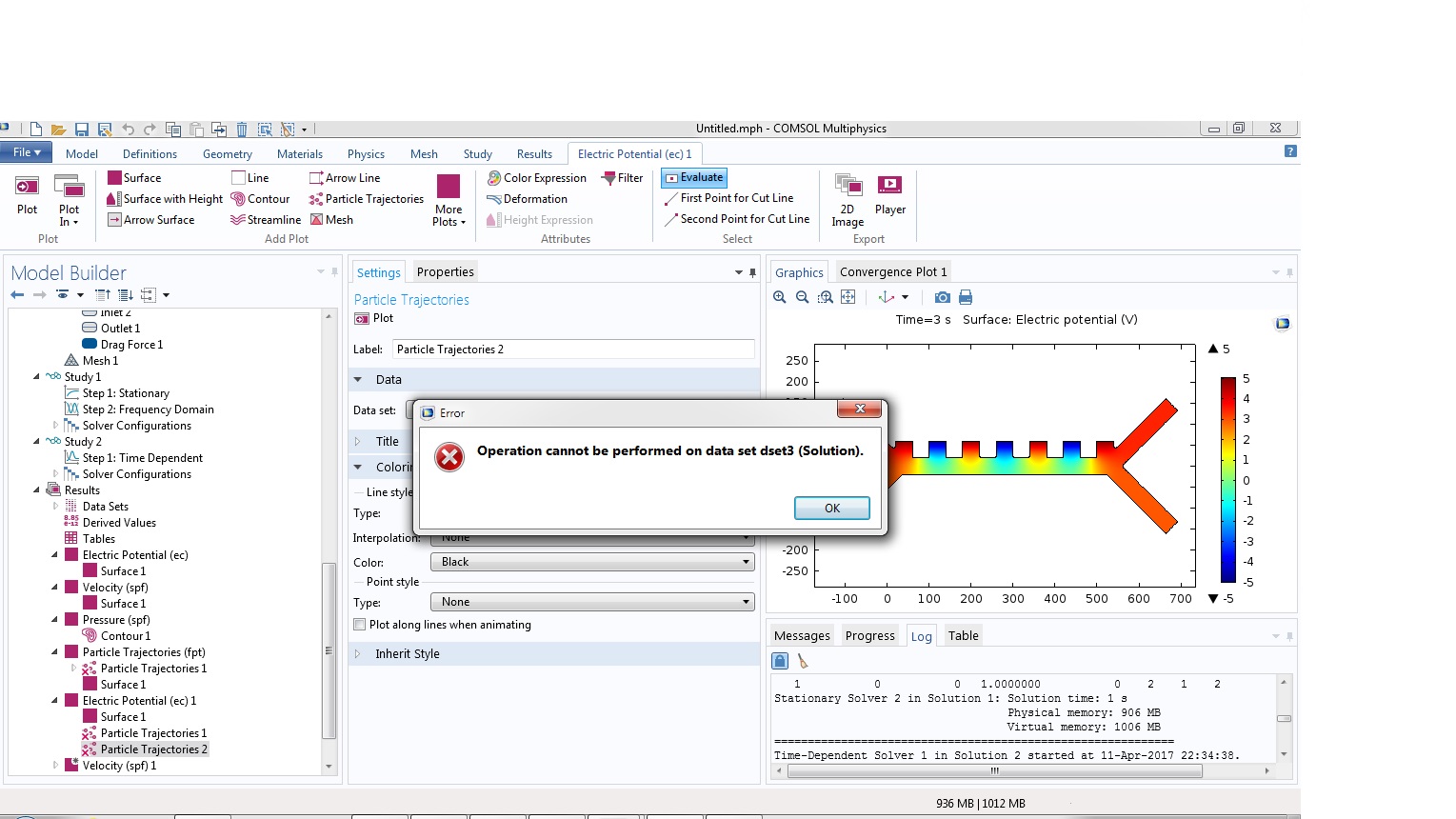Viewport: 1456px width, 819px height.
Task: Zoom in on the graphics view
Action: coord(780,297)
